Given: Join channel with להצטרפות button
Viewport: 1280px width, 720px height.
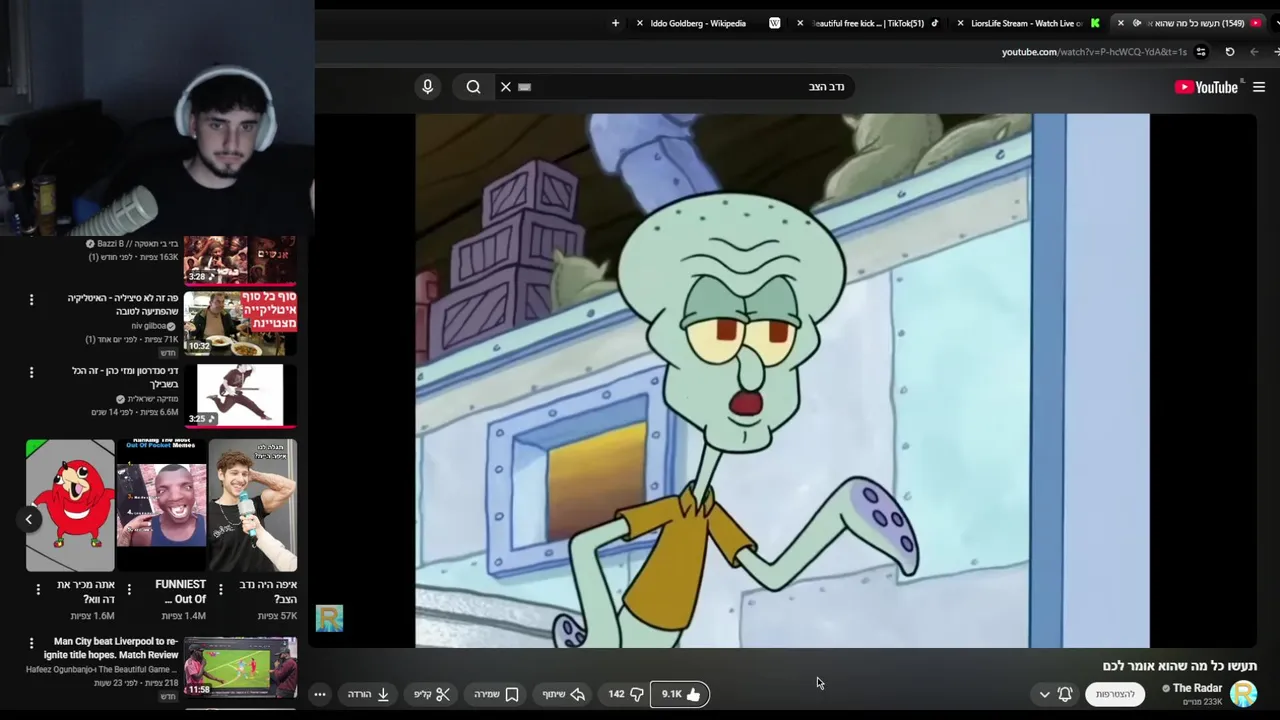Looking at the screenshot, I should [x=1115, y=694].
